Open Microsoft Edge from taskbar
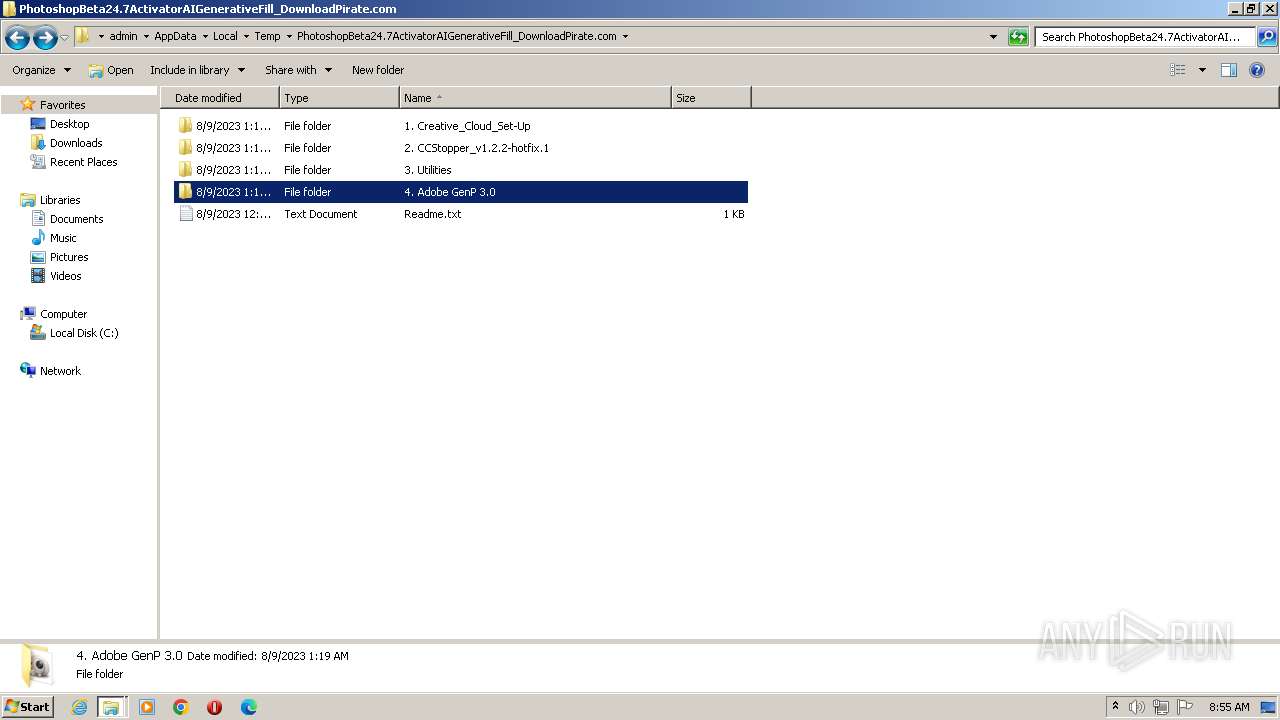The image size is (1280, 720). [249, 707]
